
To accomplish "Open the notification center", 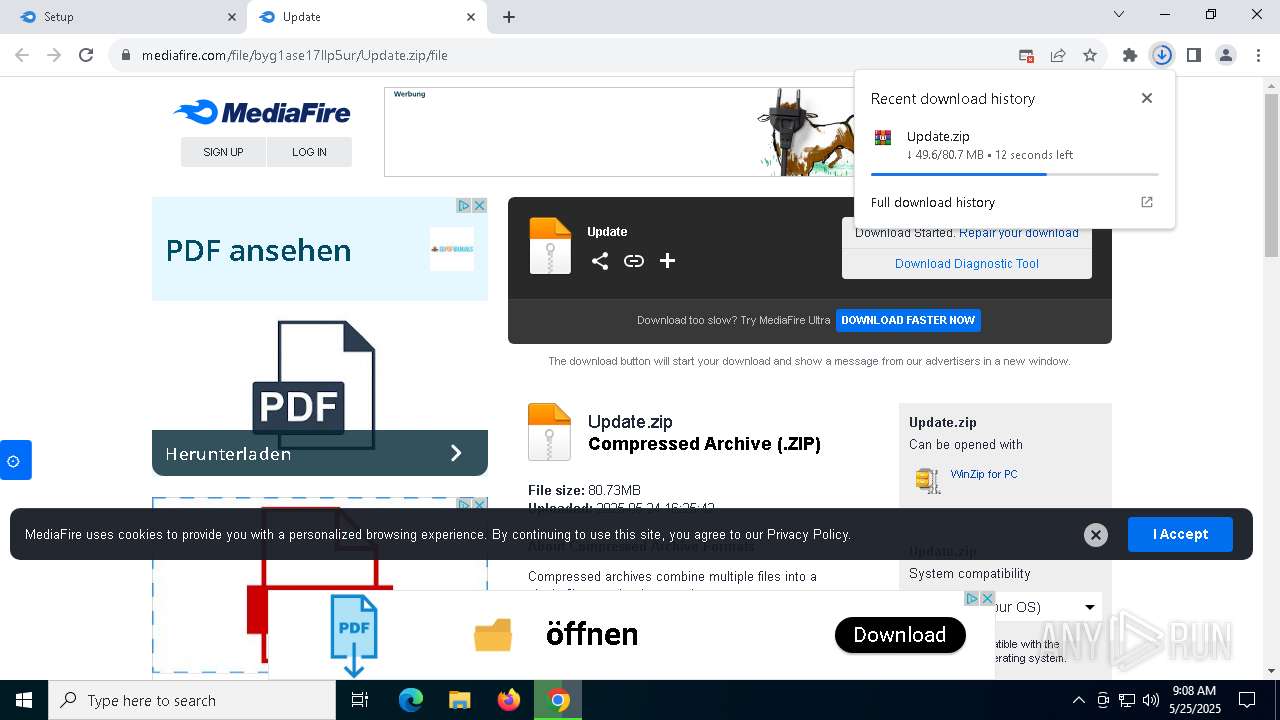I will [1247, 700].
